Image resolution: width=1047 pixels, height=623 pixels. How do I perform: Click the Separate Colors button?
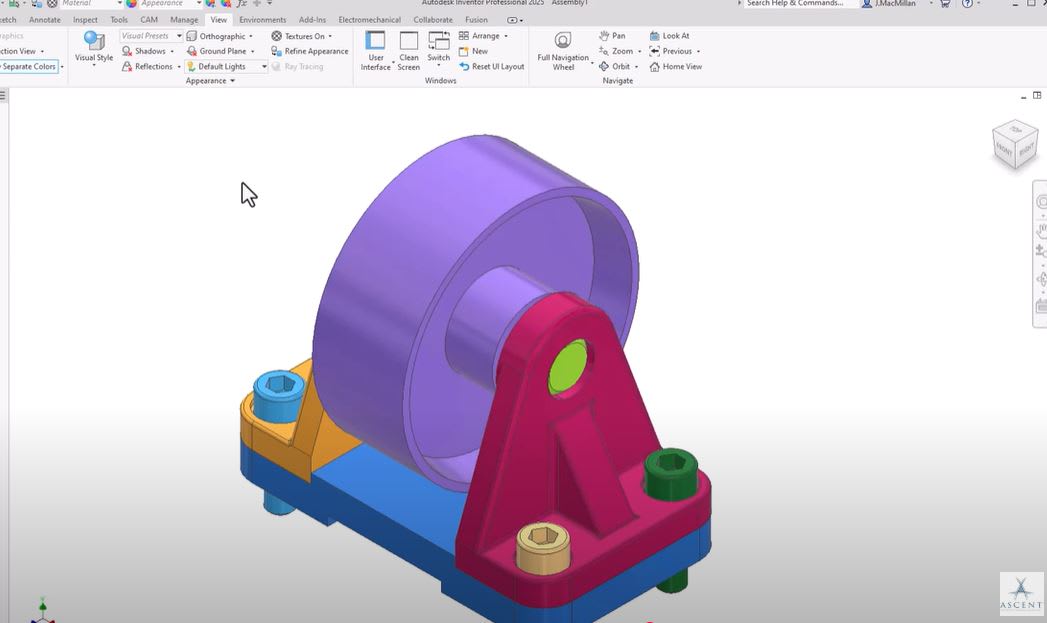[29, 67]
